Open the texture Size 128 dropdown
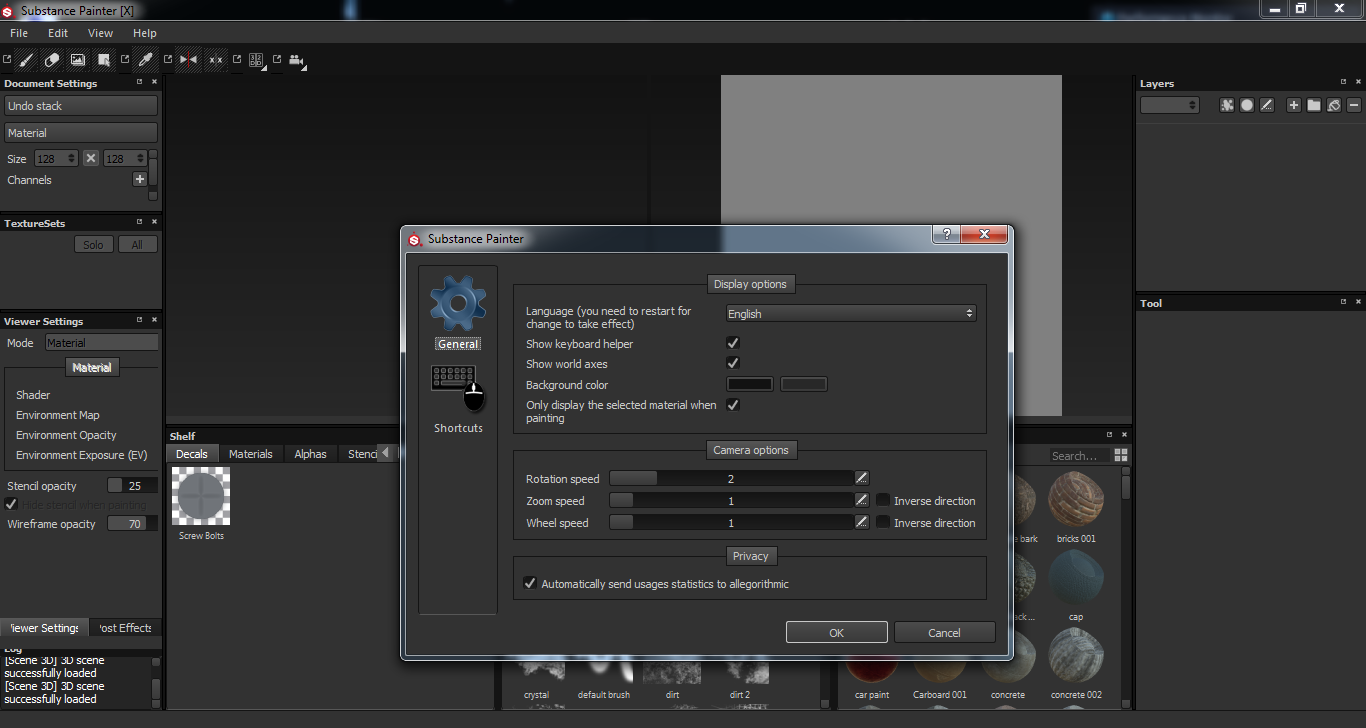This screenshot has height=728, width=1366. pyautogui.click(x=56, y=158)
